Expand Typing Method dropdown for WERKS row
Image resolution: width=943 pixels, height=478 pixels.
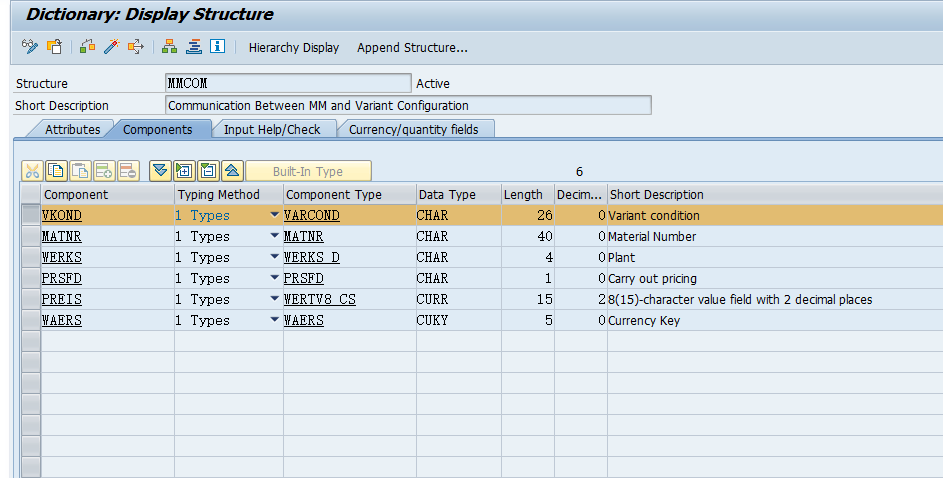[275, 257]
